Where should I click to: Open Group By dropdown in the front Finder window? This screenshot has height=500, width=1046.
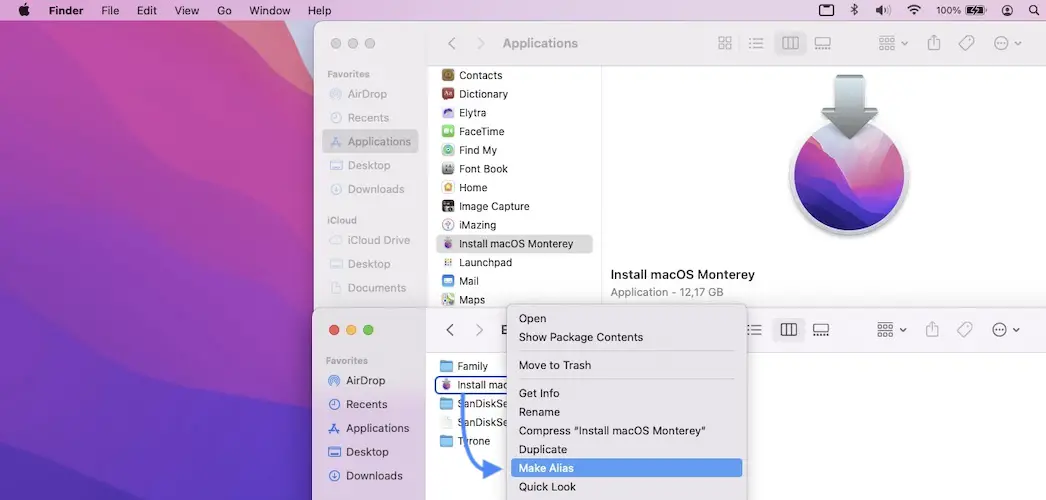[x=891, y=330]
